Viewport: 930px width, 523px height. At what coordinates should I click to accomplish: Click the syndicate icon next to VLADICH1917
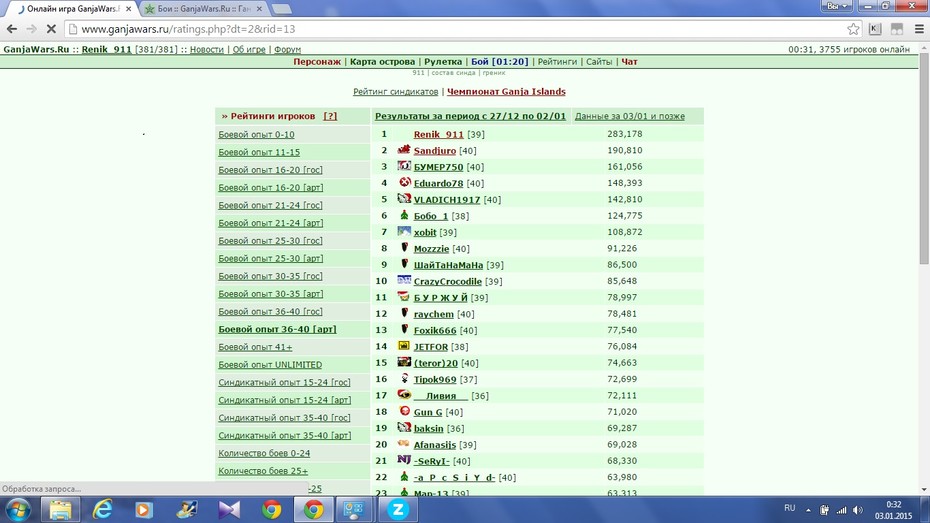(404, 199)
